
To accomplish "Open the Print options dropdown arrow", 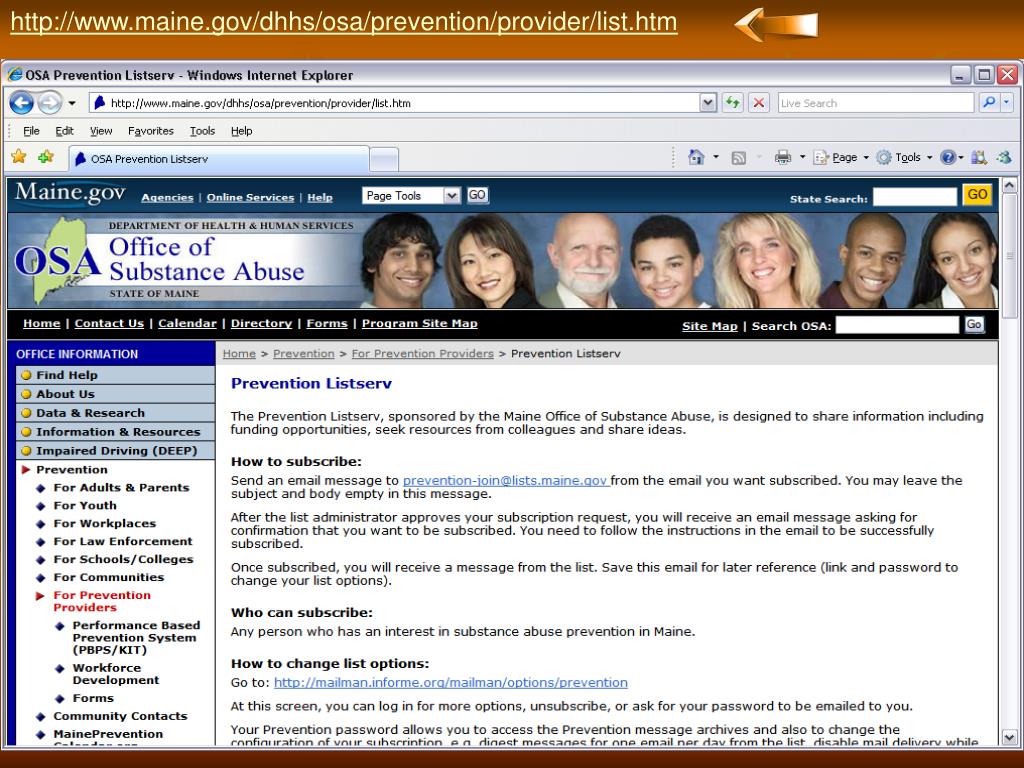I will click(x=802, y=157).
